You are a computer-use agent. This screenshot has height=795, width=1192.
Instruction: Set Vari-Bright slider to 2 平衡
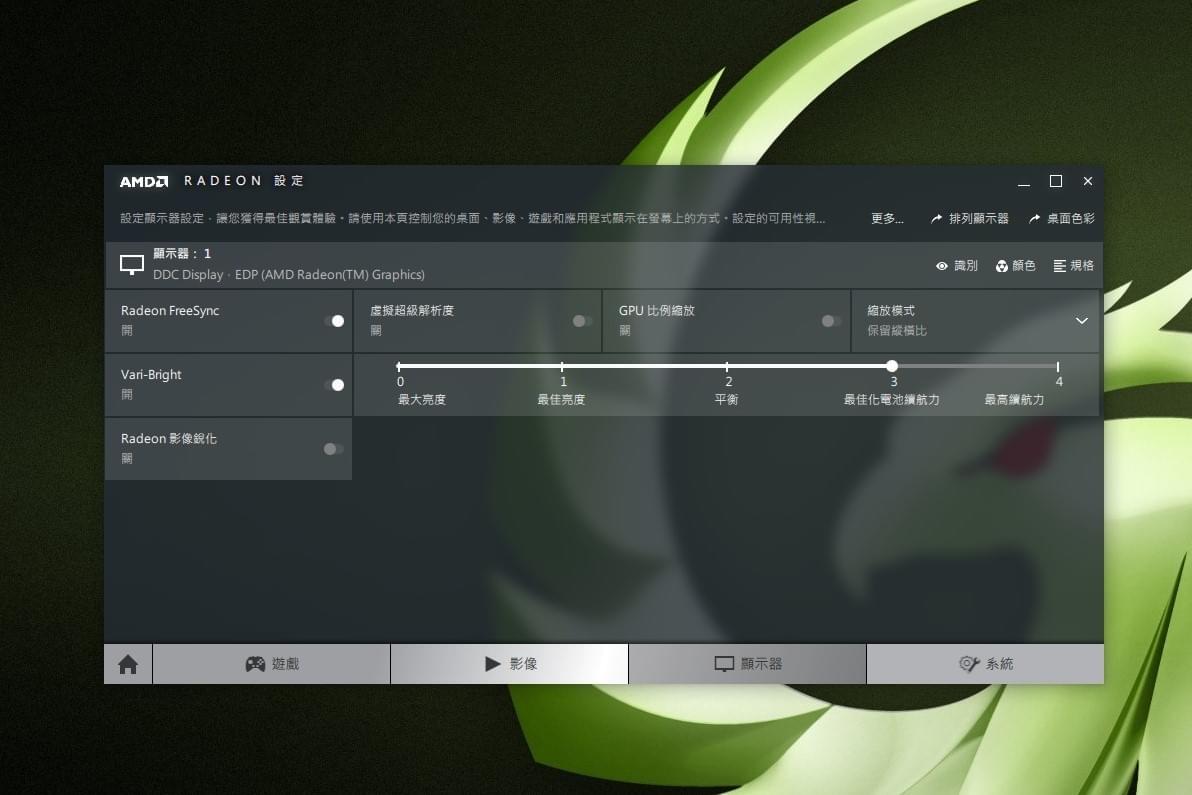click(x=728, y=366)
